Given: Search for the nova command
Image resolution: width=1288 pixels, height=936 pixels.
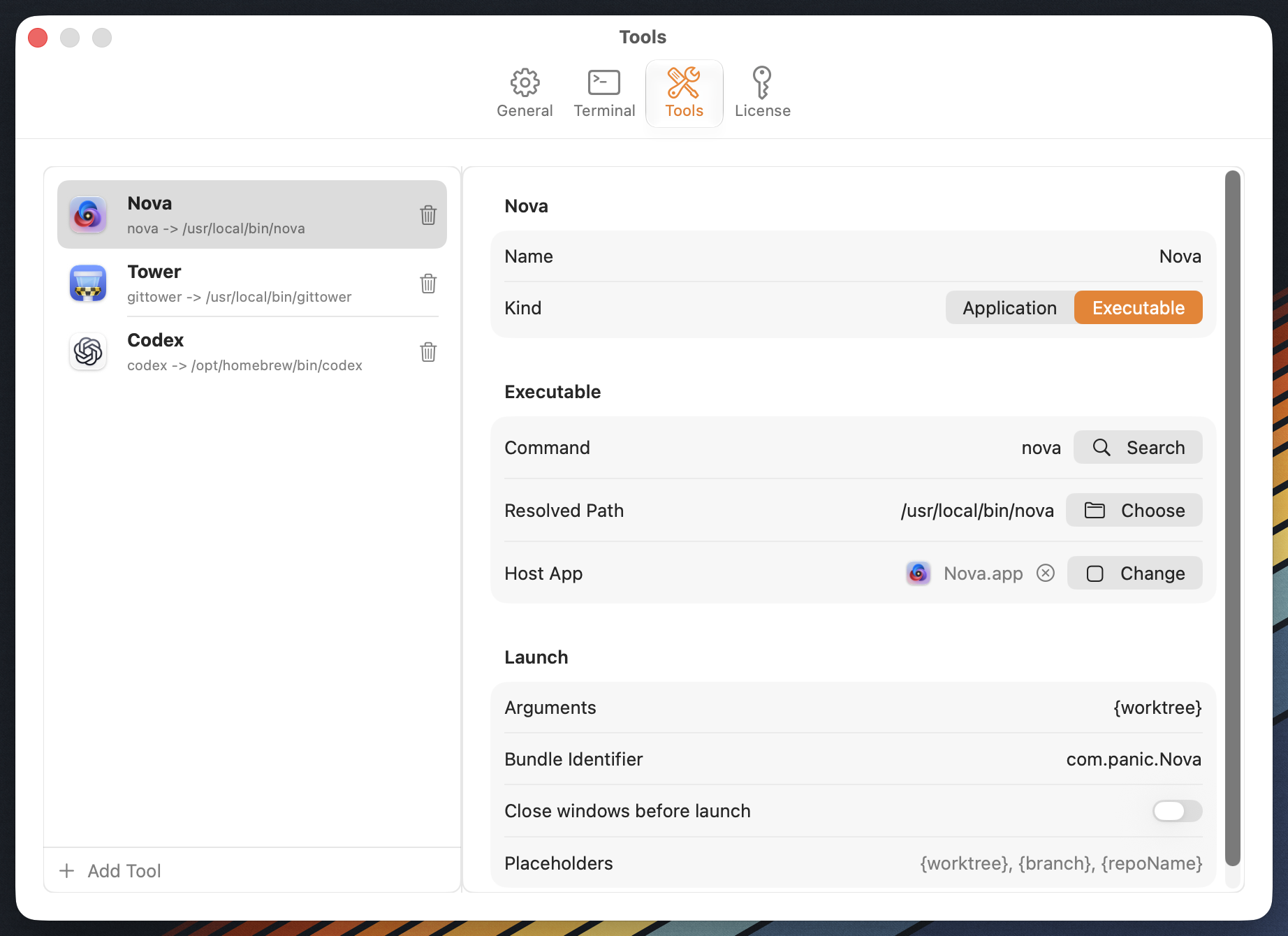Looking at the screenshot, I should click(x=1138, y=447).
